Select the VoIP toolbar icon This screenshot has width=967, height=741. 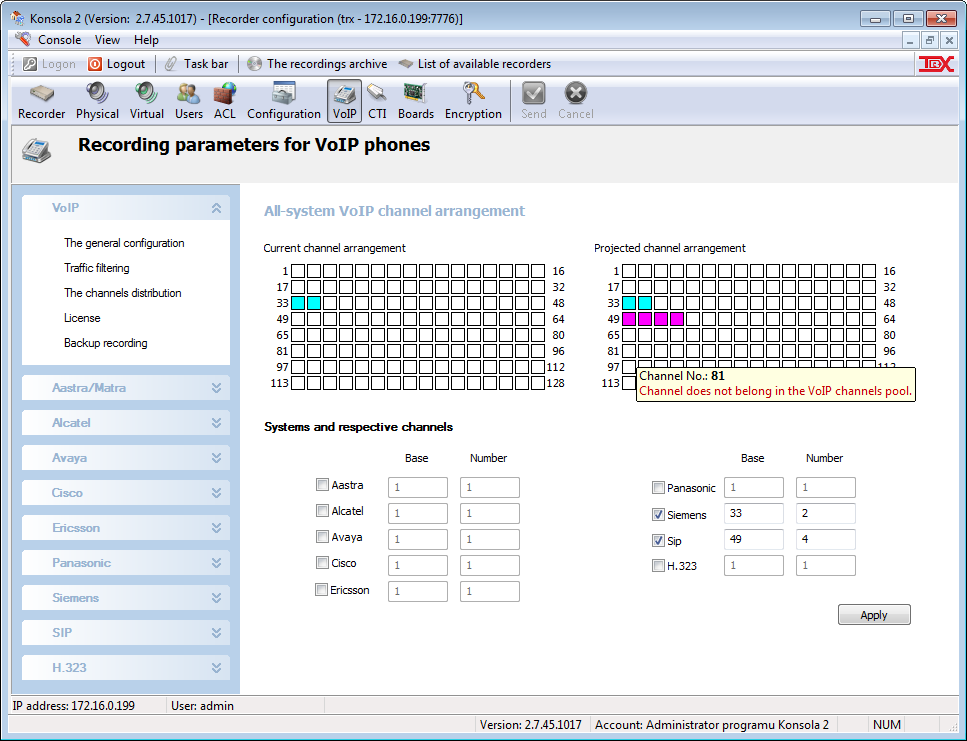click(344, 102)
